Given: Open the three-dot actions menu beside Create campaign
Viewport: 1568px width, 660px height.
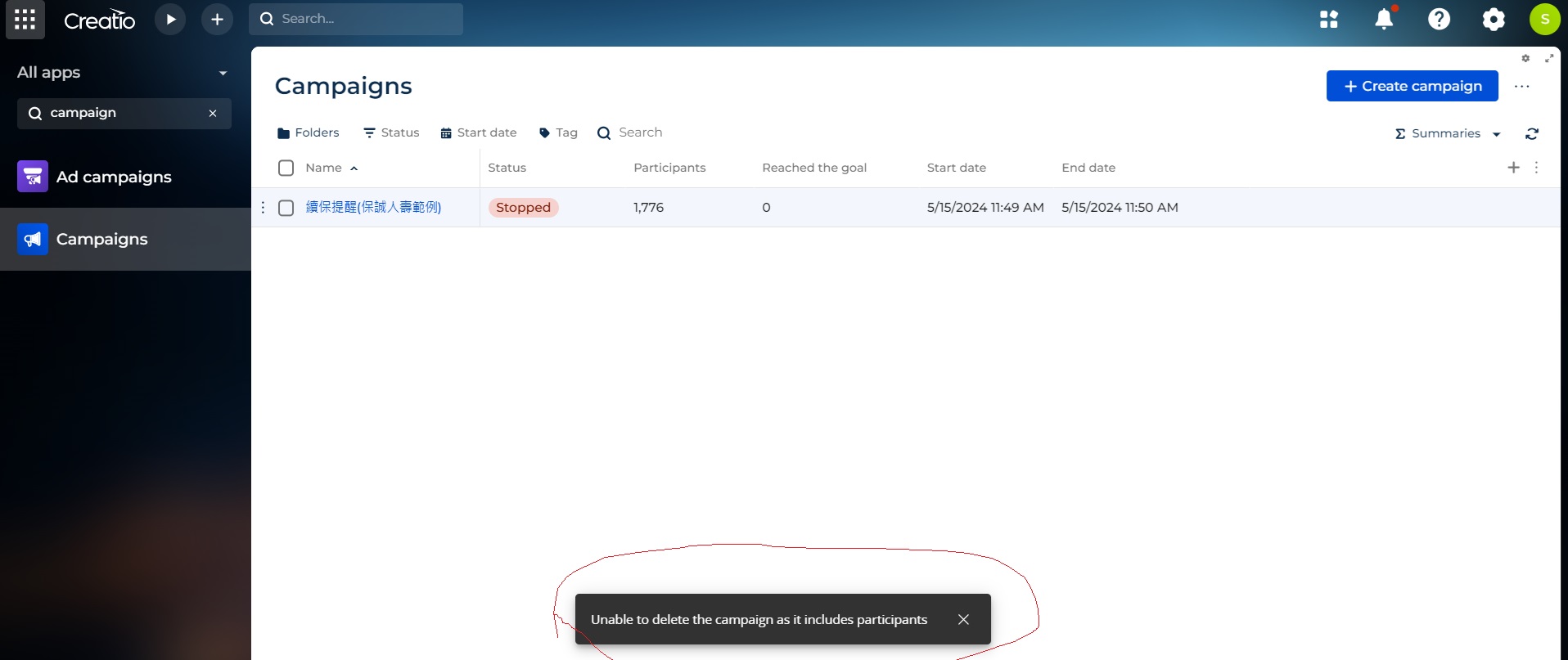Looking at the screenshot, I should (1522, 86).
